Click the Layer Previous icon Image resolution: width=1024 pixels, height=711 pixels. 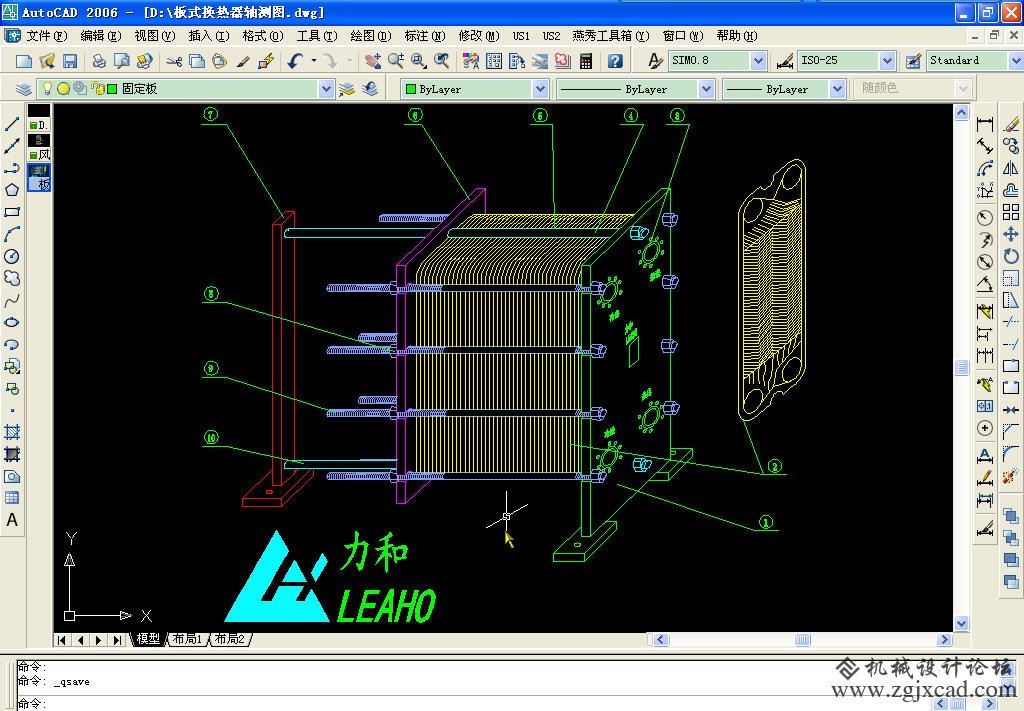[x=370, y=89]
